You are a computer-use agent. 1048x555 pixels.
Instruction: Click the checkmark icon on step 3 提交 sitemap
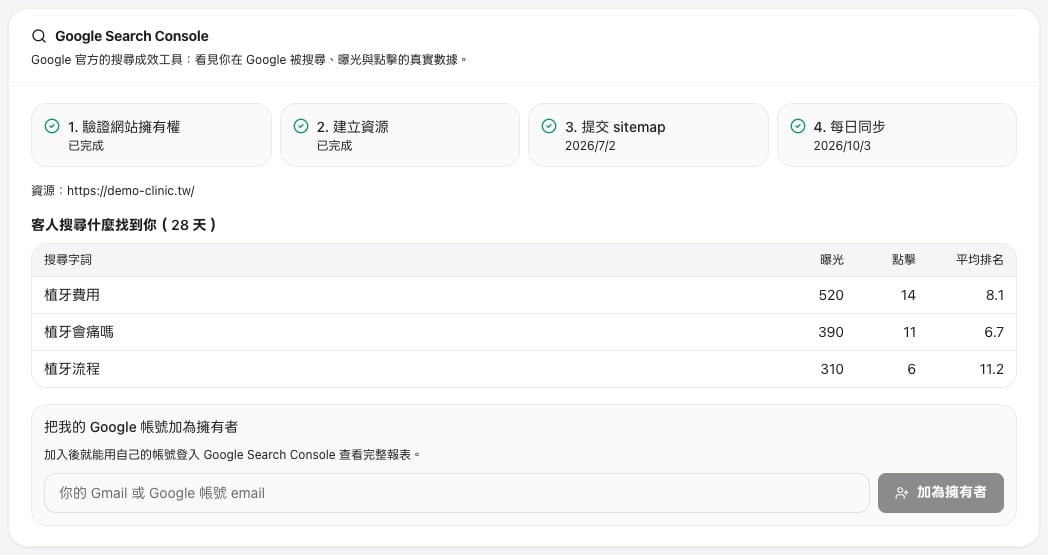tap(549, 126)
